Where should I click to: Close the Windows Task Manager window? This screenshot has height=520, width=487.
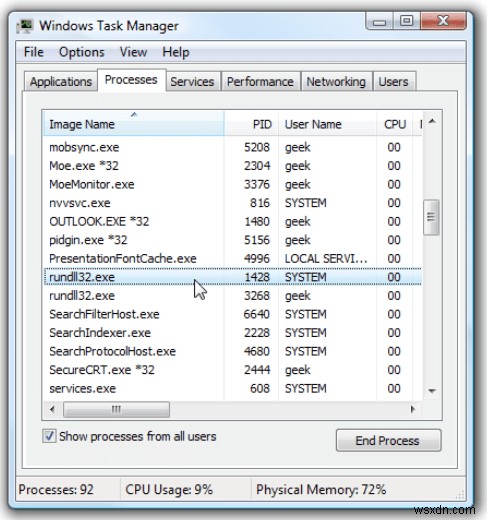pyautogui.click(x=443, y=22)
